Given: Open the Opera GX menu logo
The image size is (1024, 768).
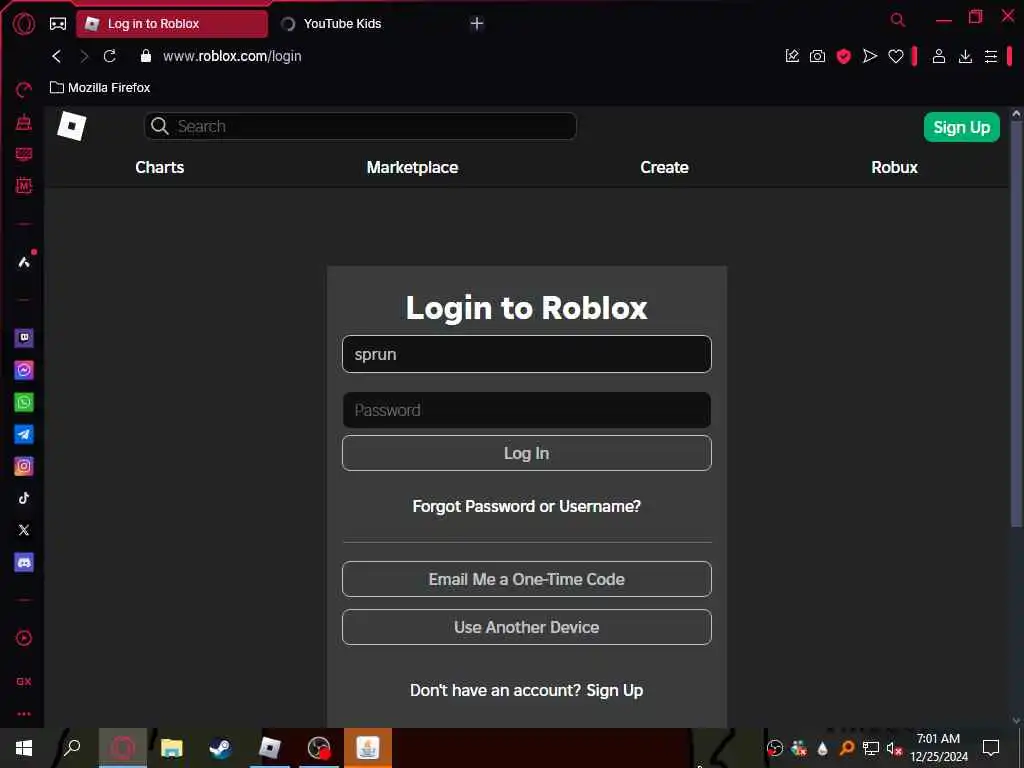Looking at the screenshot, I should click(x=24, y=24).
